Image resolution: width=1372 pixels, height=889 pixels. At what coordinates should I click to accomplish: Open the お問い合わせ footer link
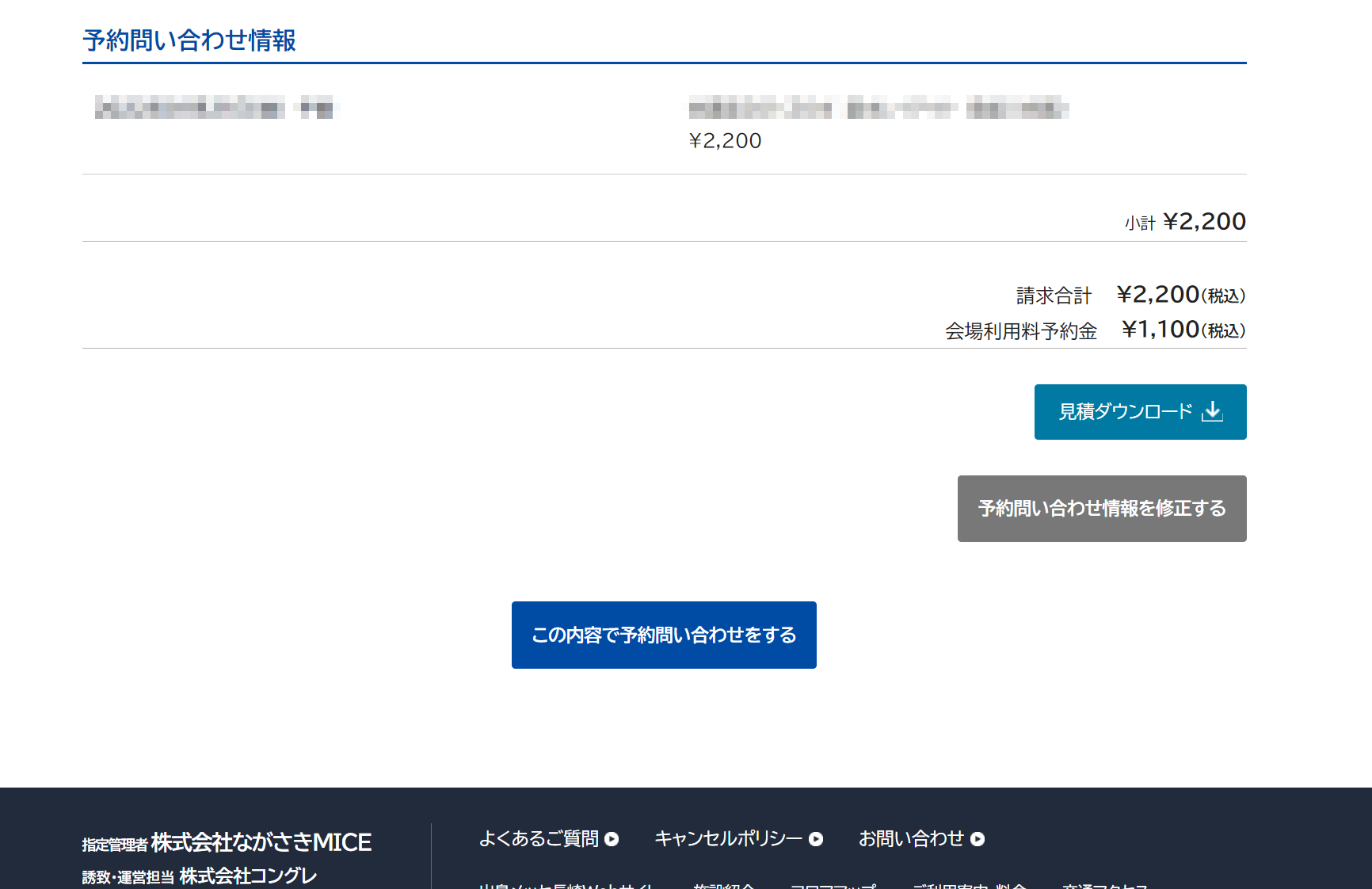pos(911,838)
